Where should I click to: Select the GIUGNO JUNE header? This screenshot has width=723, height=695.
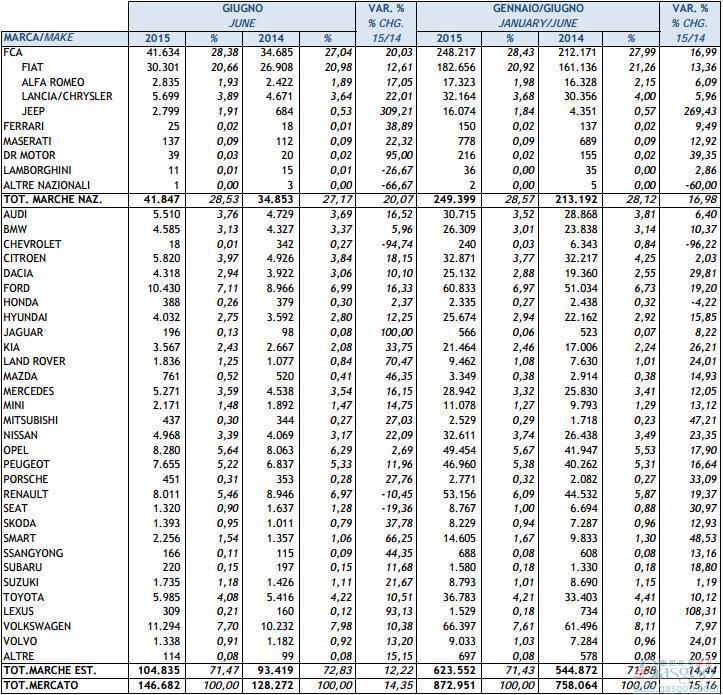click(x=242, y=16)
